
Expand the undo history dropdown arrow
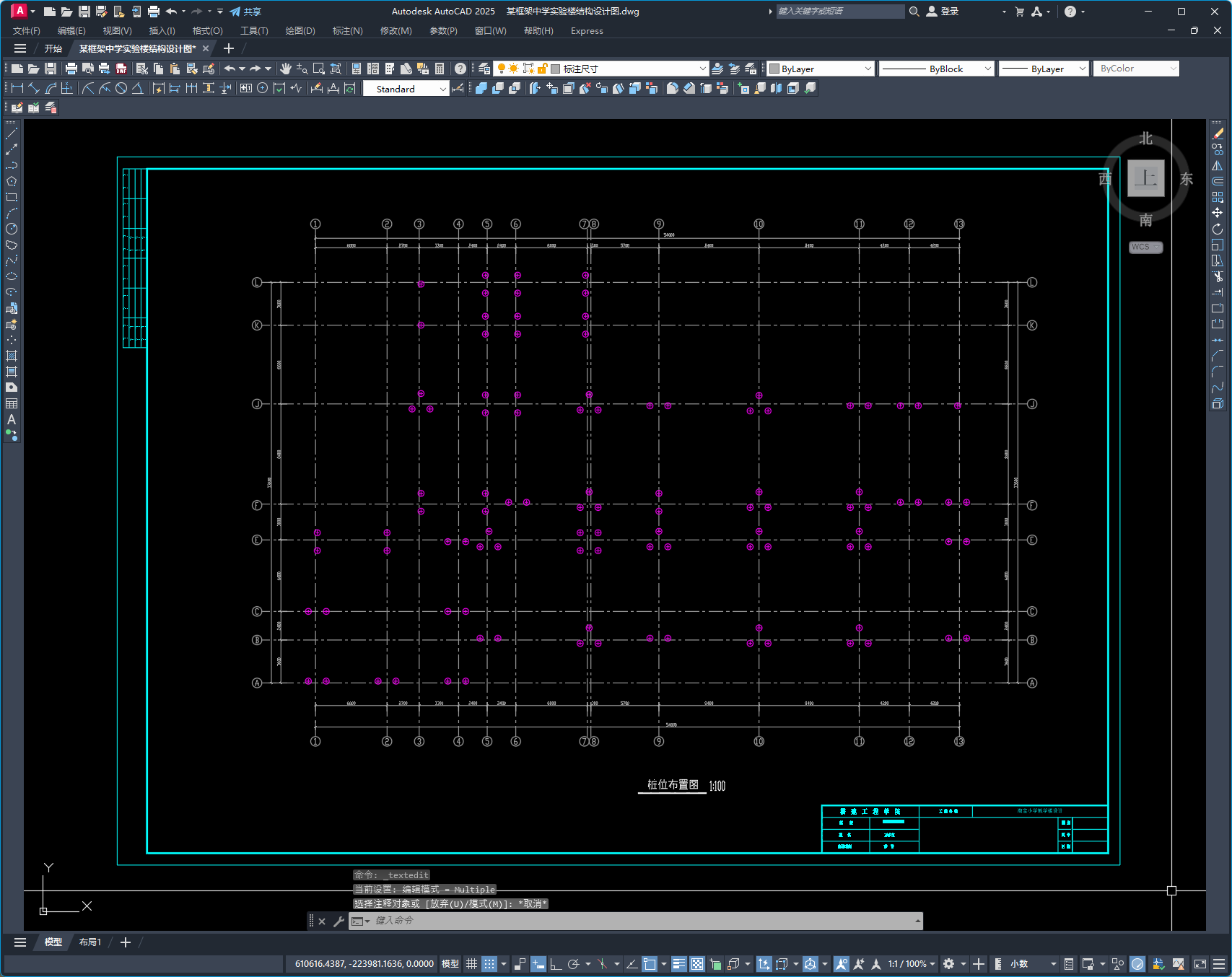[242, 69]
